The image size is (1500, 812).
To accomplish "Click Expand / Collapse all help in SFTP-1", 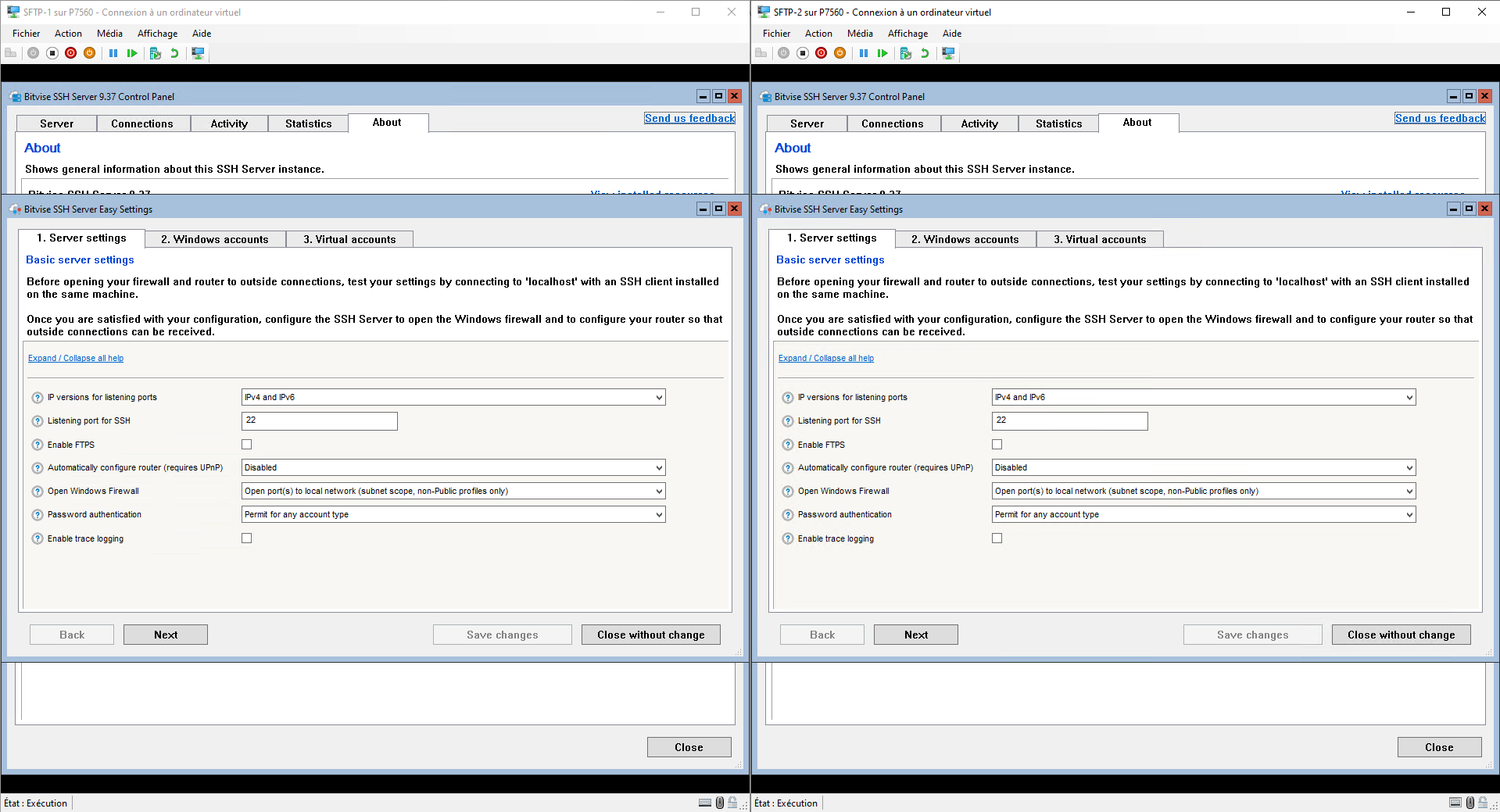I will tap(76, 358).
